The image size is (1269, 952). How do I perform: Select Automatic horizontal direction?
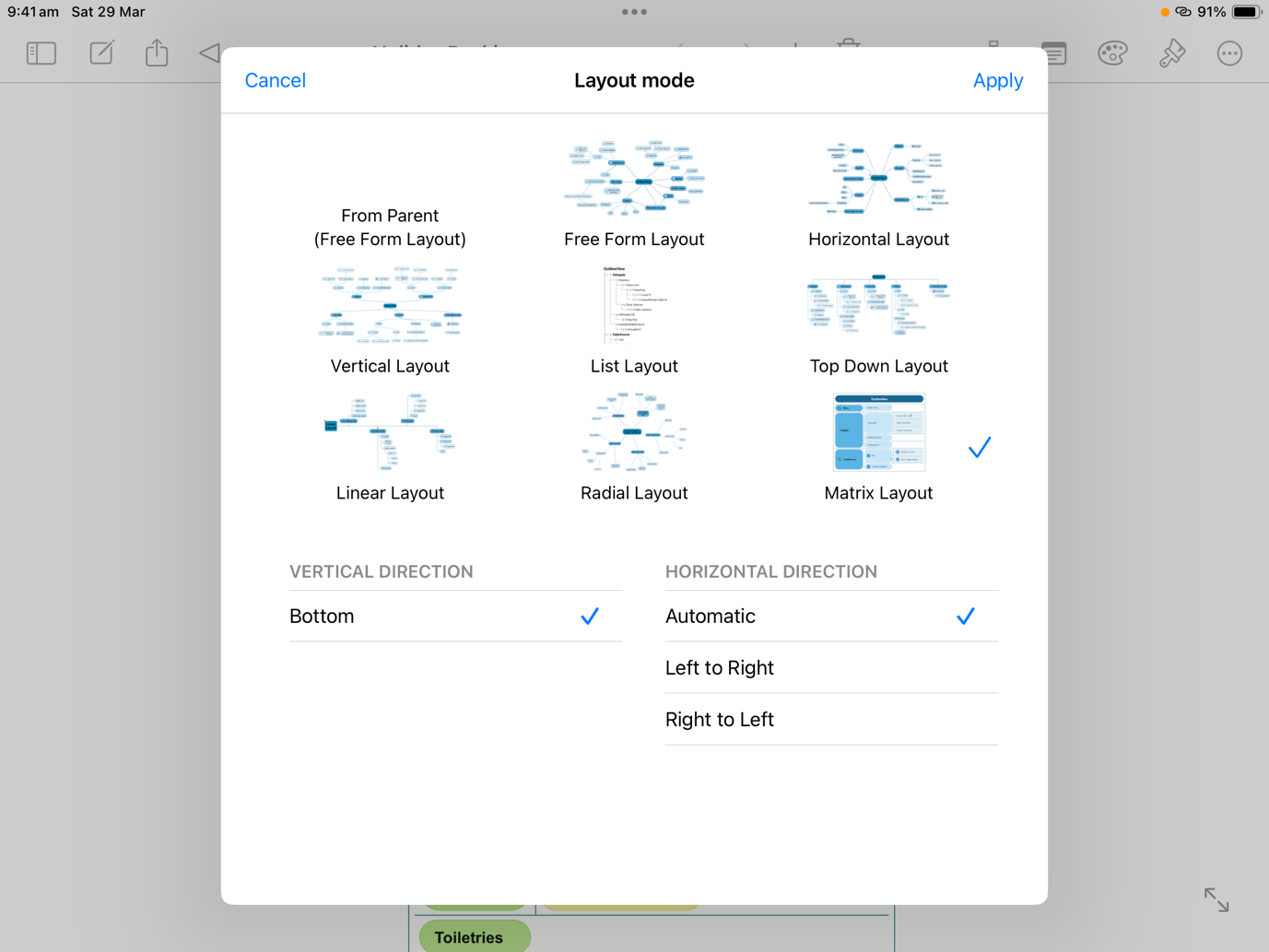coord(831,616)
